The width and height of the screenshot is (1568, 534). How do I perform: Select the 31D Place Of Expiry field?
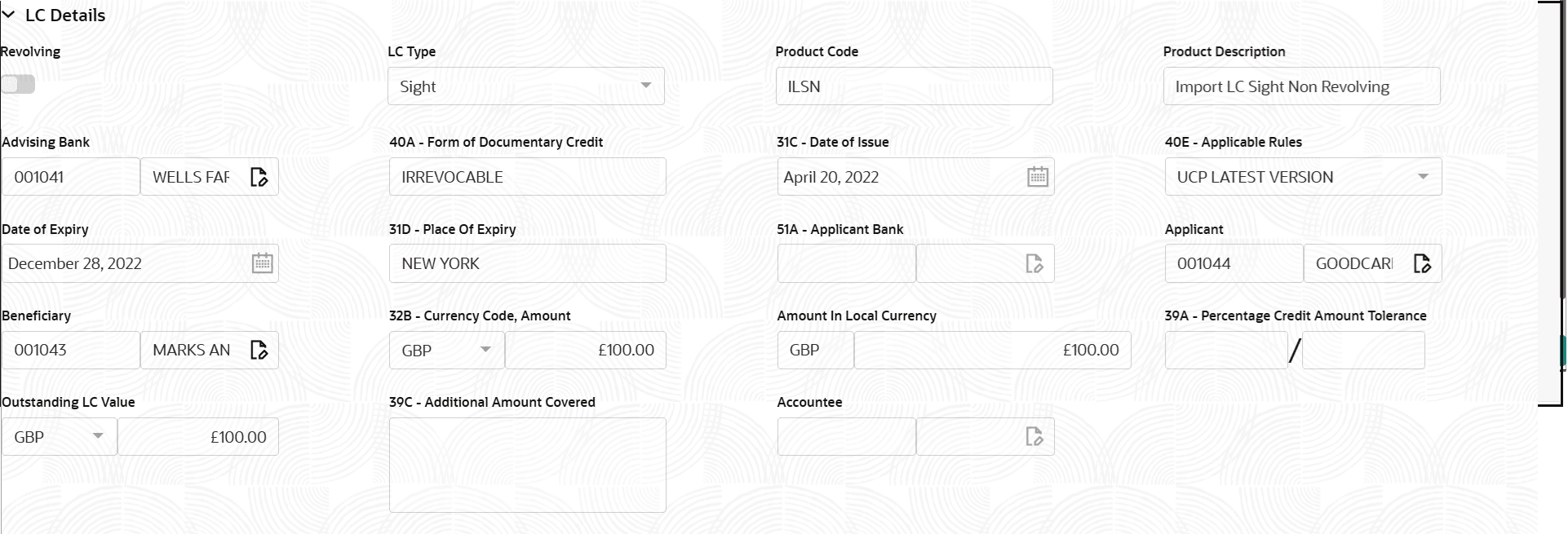pyautogui.click(x=527, y=263)
